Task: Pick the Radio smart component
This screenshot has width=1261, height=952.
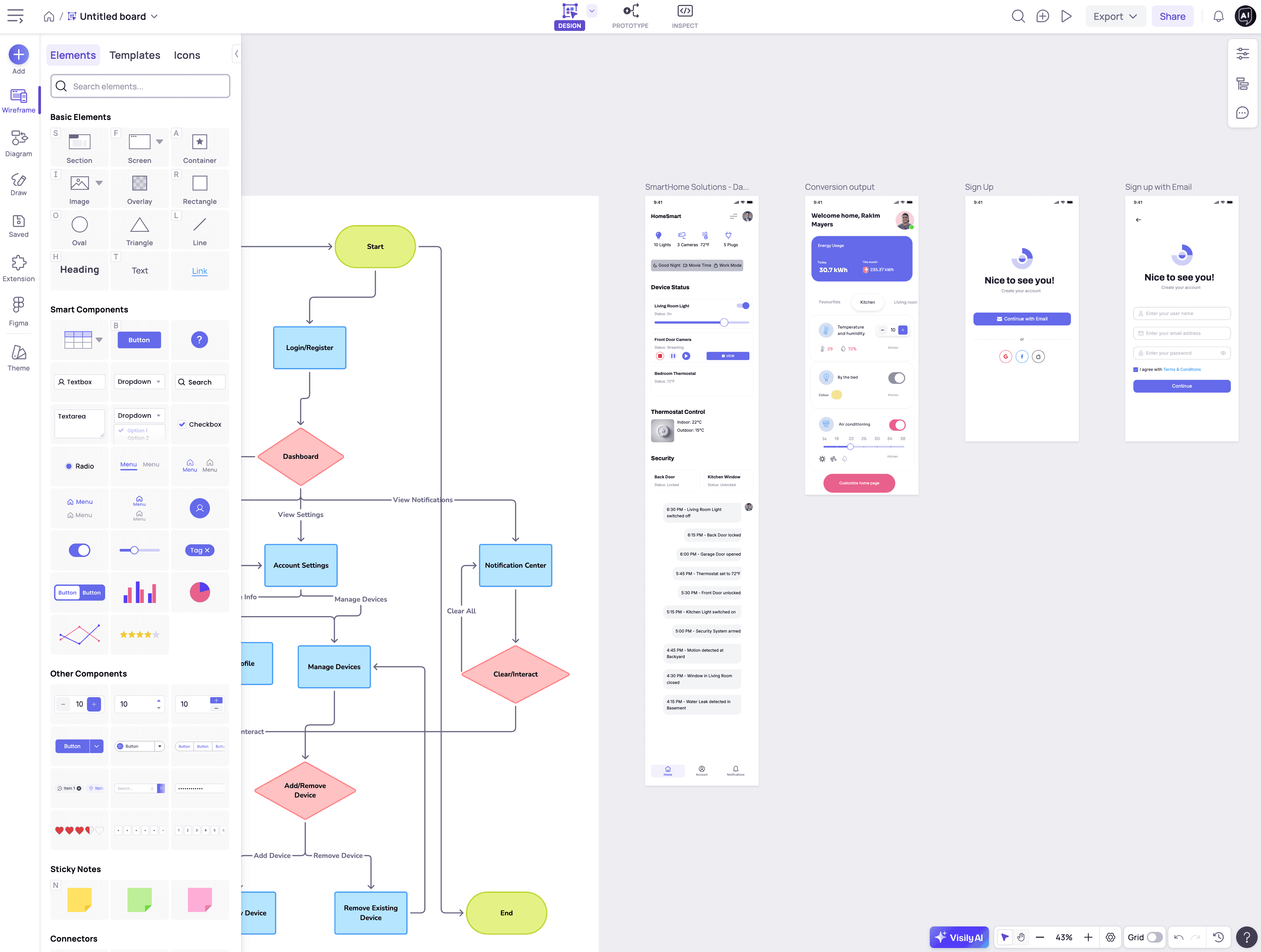Action: tap(79, 466)
